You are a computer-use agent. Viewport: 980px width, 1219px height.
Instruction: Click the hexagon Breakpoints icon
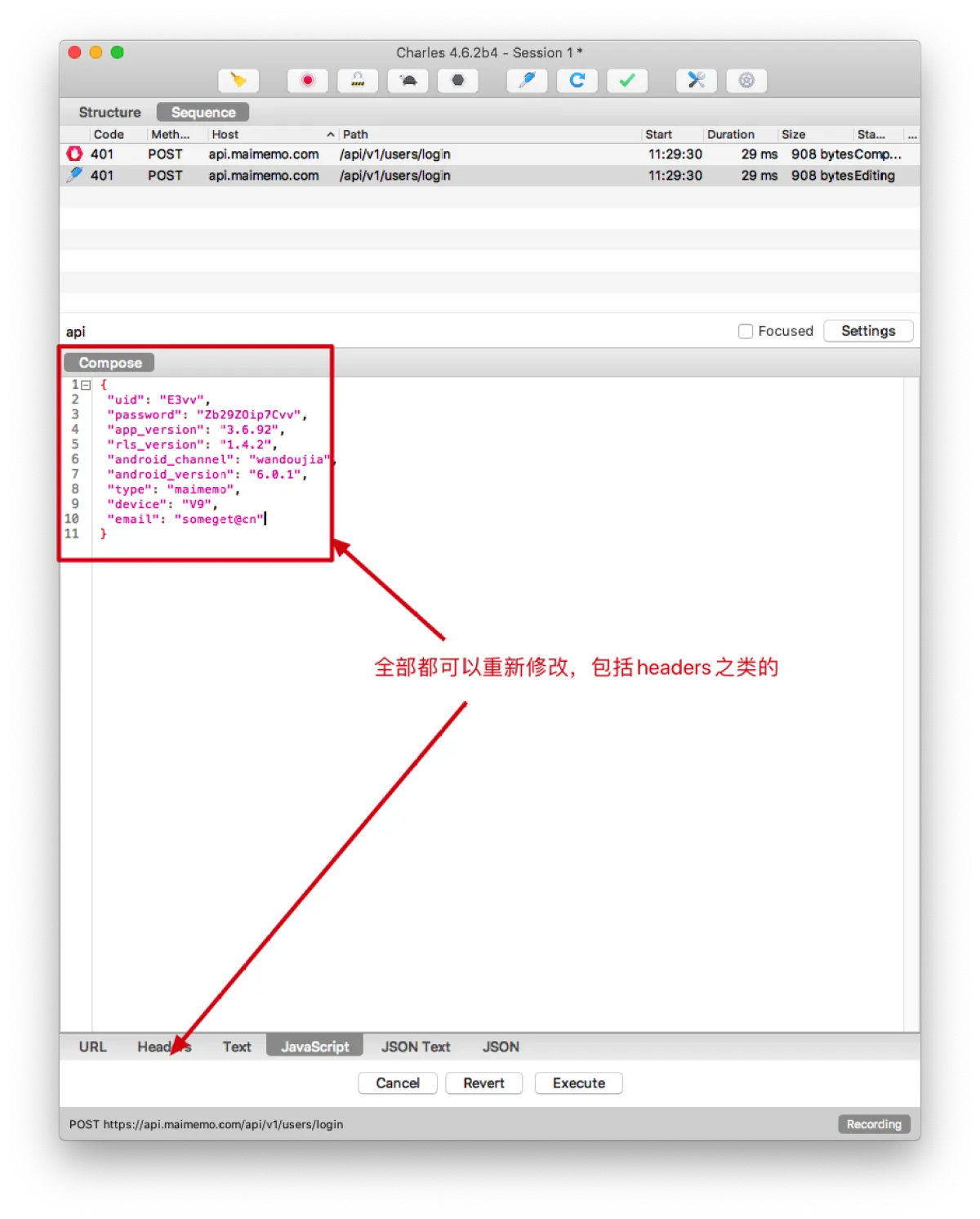[x=458, y=81]
